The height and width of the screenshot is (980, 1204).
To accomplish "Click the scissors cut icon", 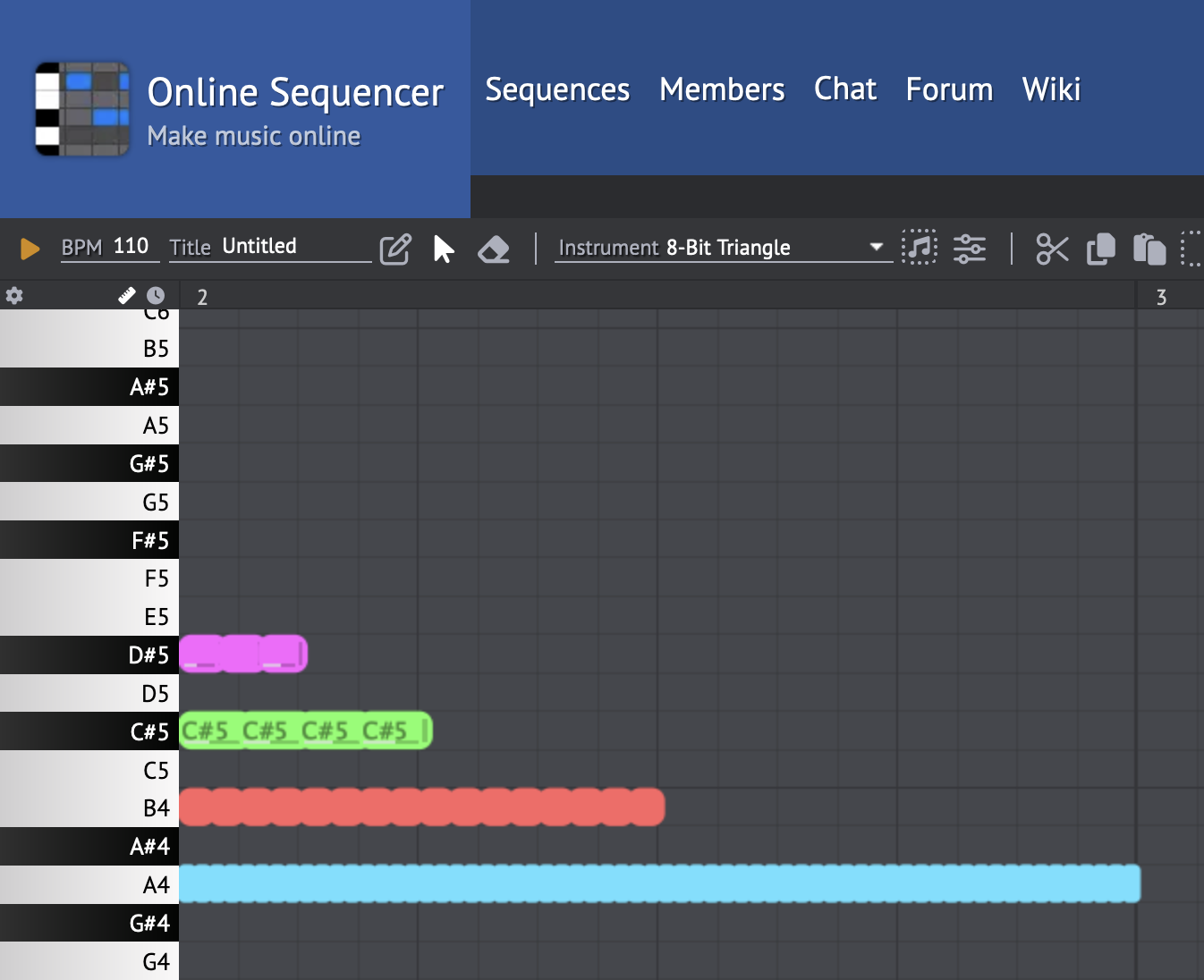I will (x=1052, y=249).
